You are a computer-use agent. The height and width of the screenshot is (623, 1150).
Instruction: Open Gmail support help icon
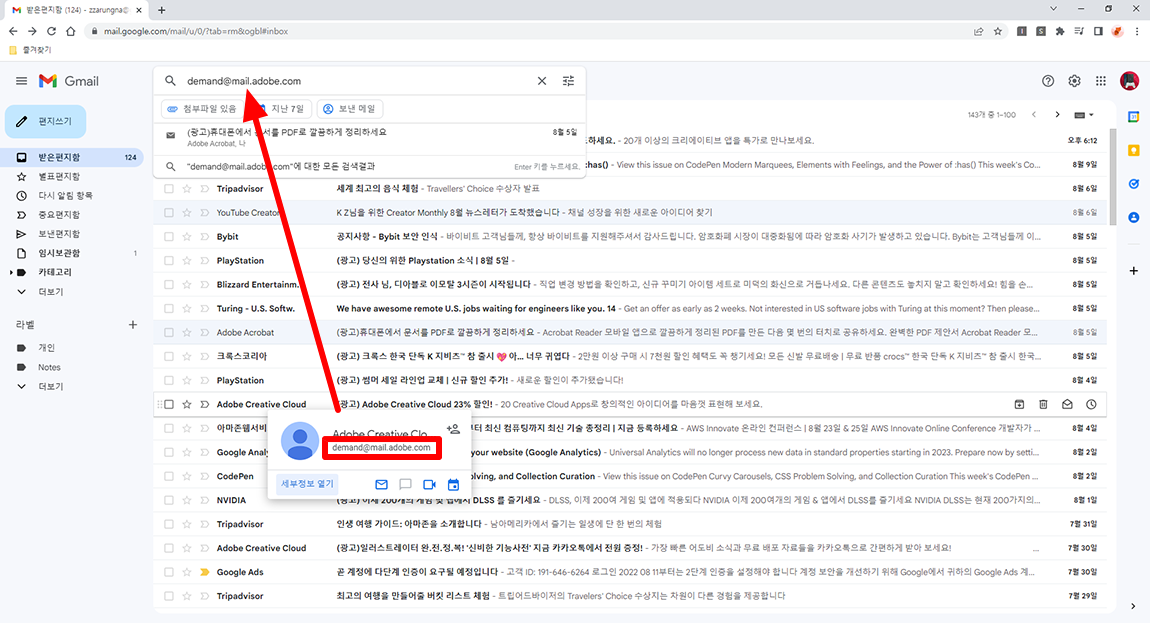tap(1048, 81)
